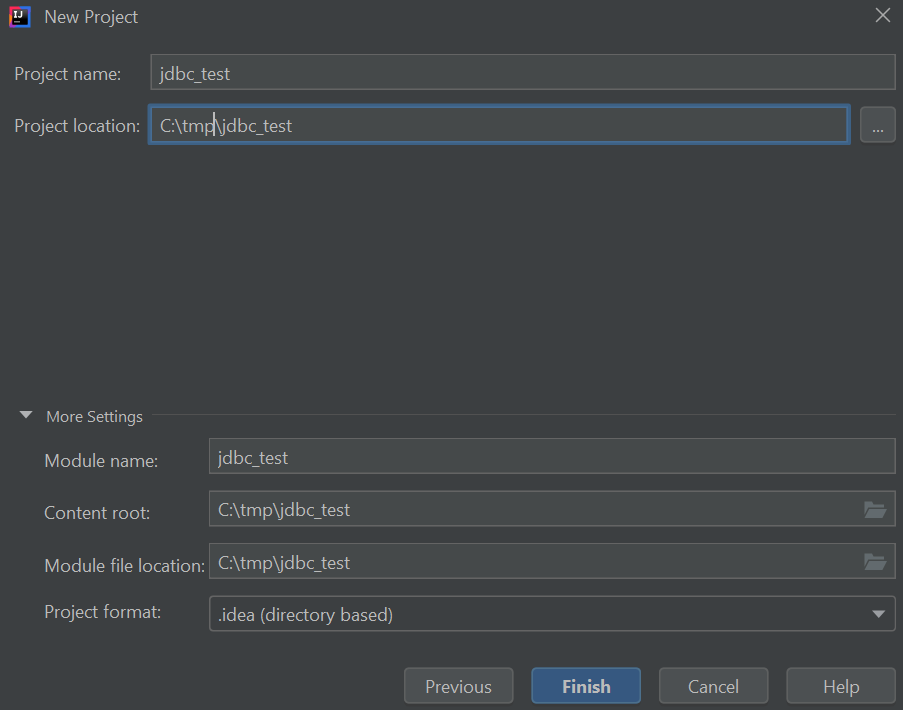Focus the Module name field

[552, 457]
